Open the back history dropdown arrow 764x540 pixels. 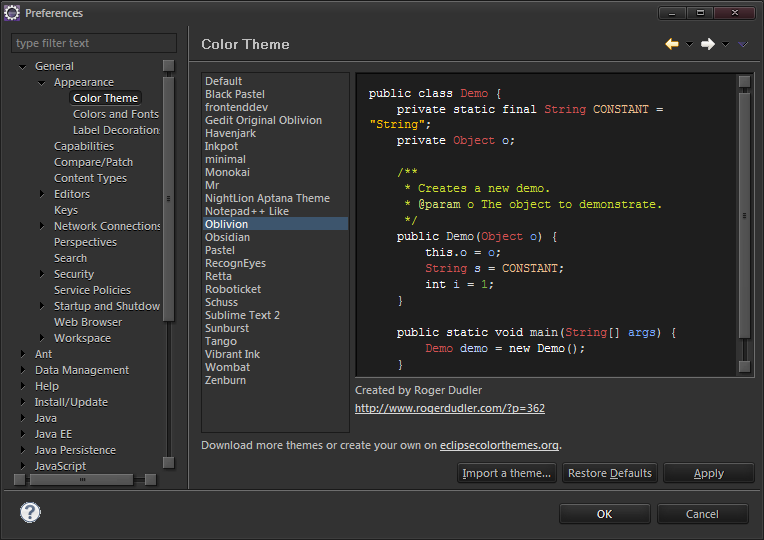tap(689, 44)
